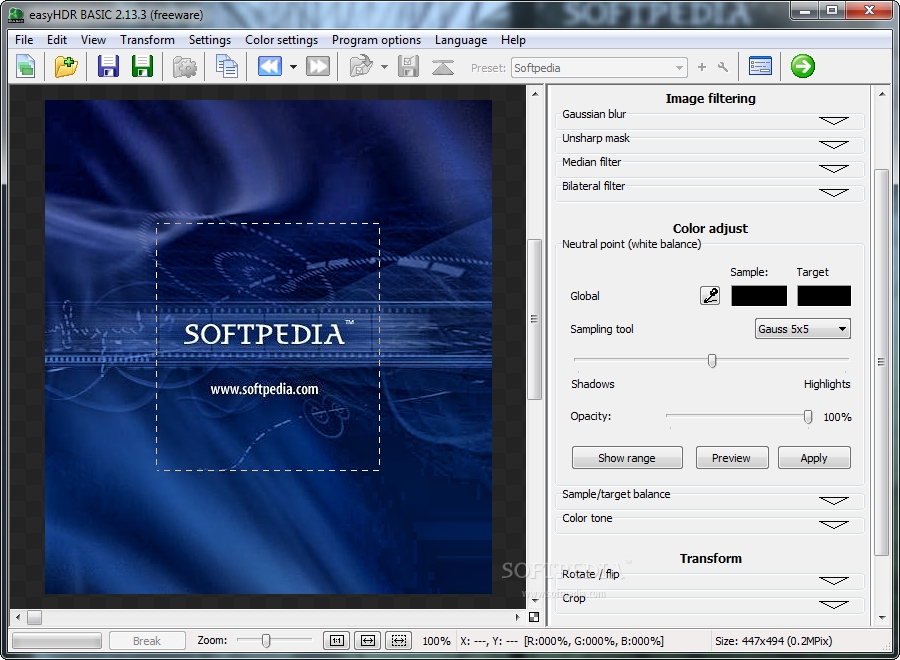Click the gray save-preset floppy icon
The image size is (900, 660).
point(408,67)
